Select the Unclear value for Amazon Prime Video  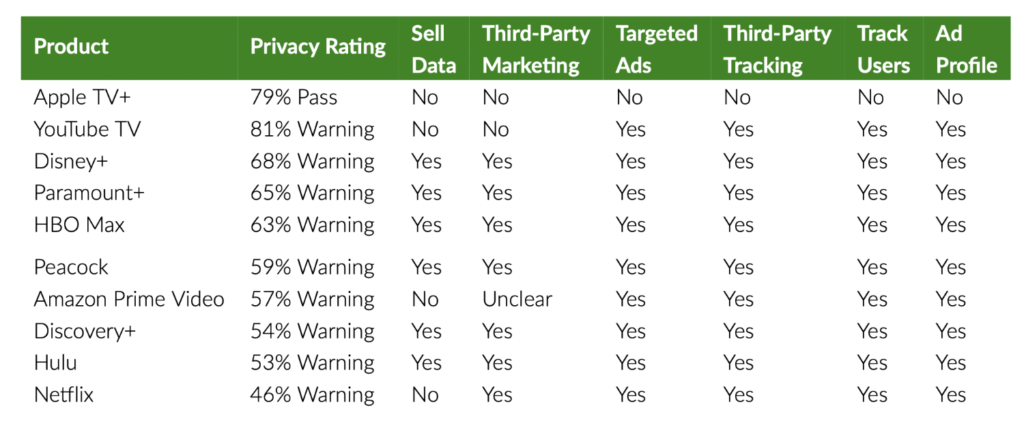(516, 299)
